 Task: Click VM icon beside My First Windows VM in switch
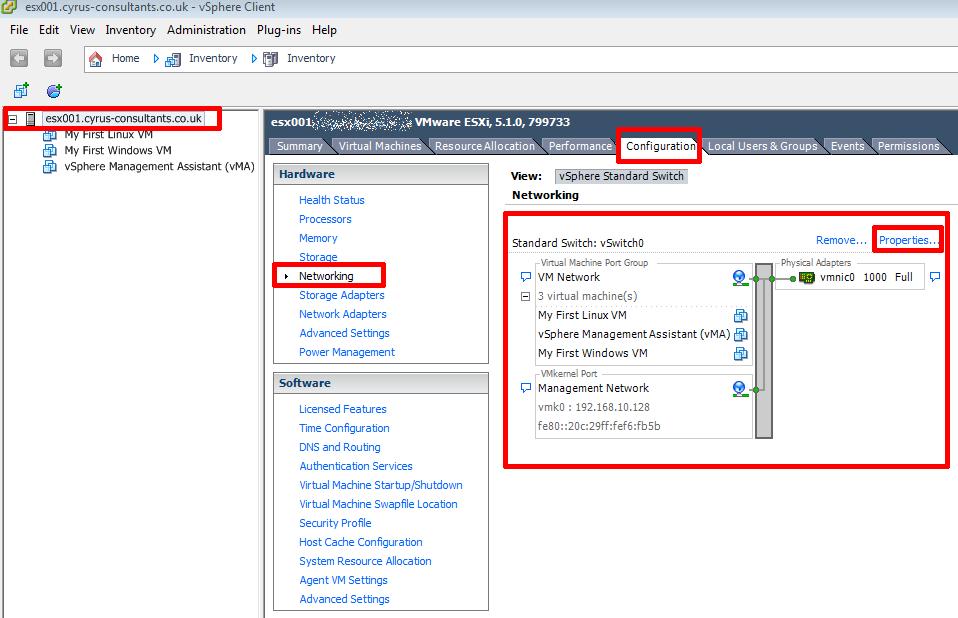740,353
